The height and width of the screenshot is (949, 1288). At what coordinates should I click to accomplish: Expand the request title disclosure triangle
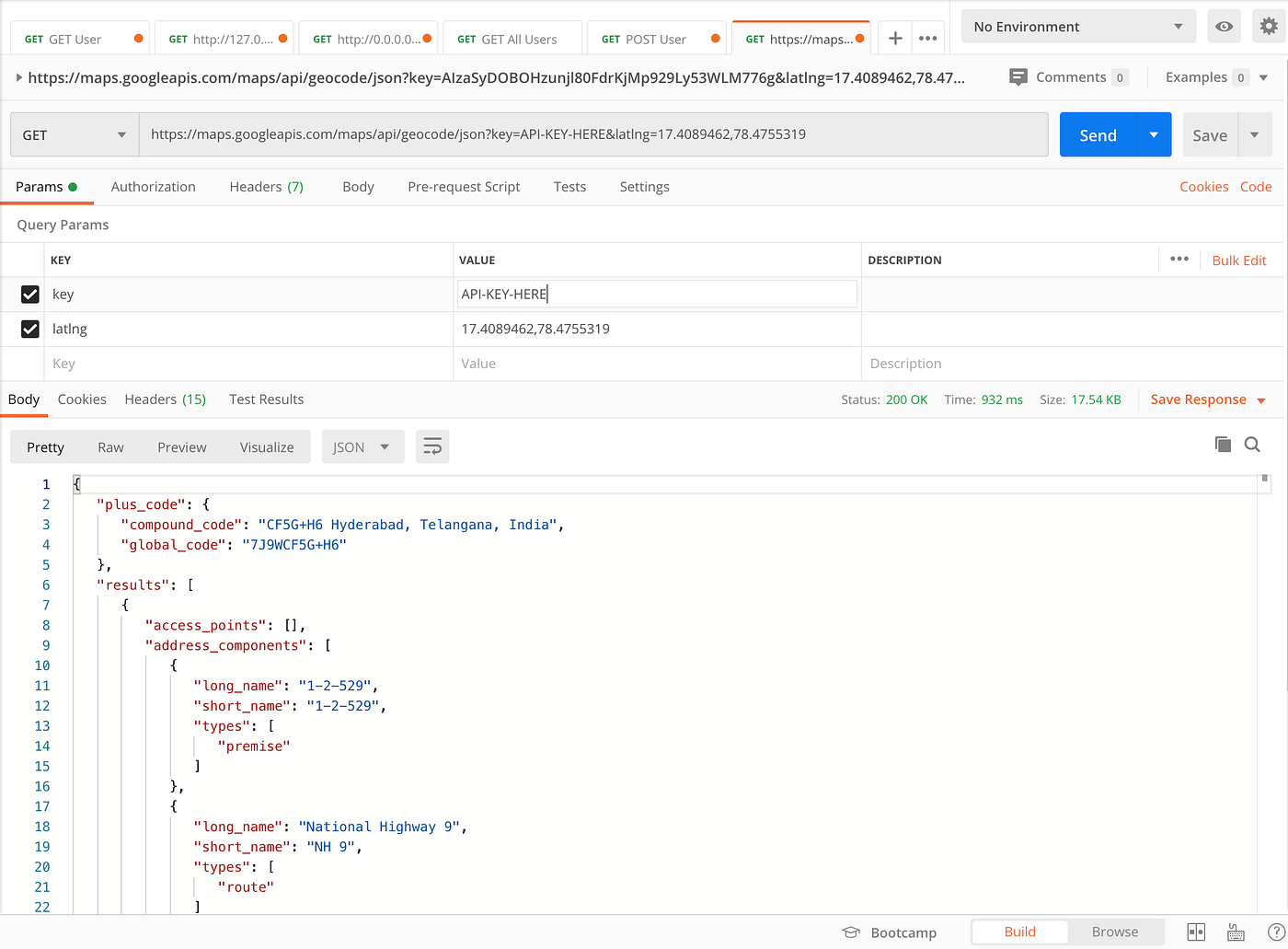click(18, 78)
